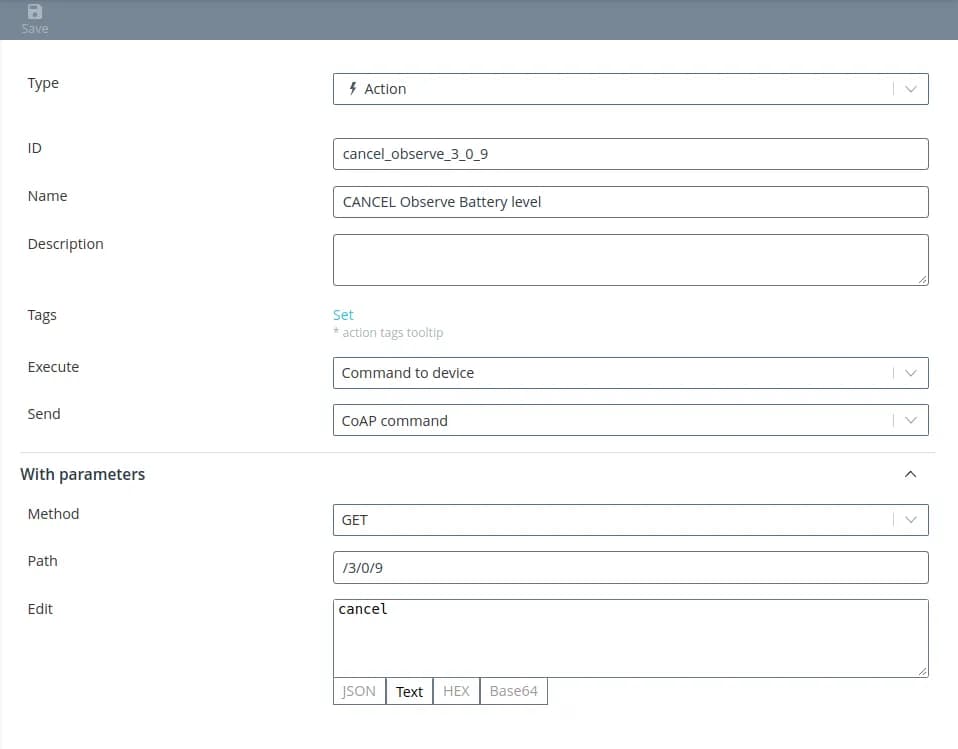958x749 pixels.
Task: Click the Description resize handle
Action: pyautogui.click(x=922, y=280)
